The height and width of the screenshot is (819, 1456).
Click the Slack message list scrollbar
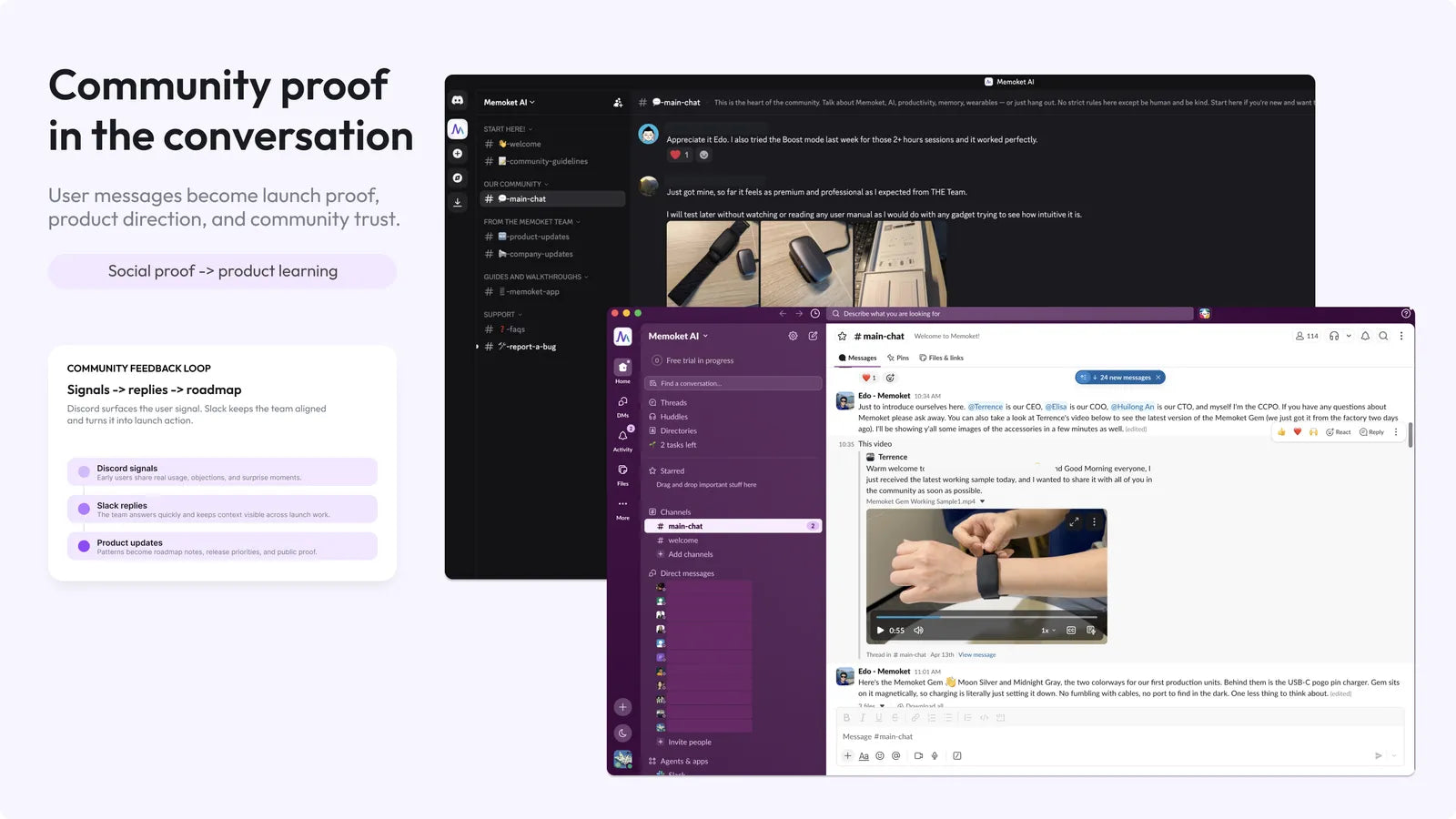click(x=1410, y=435)
